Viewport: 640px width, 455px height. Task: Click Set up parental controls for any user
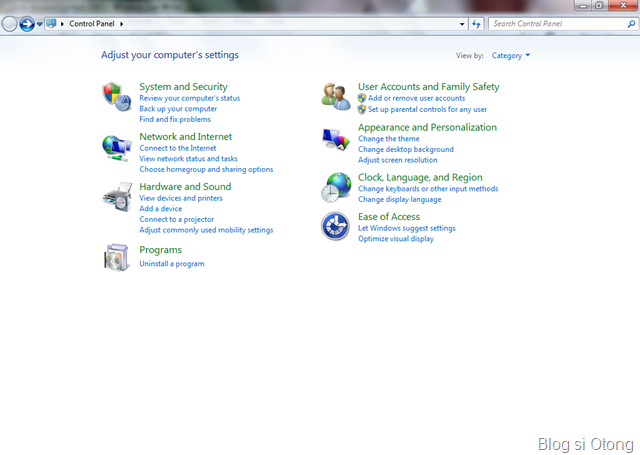[x=427, y=110]
